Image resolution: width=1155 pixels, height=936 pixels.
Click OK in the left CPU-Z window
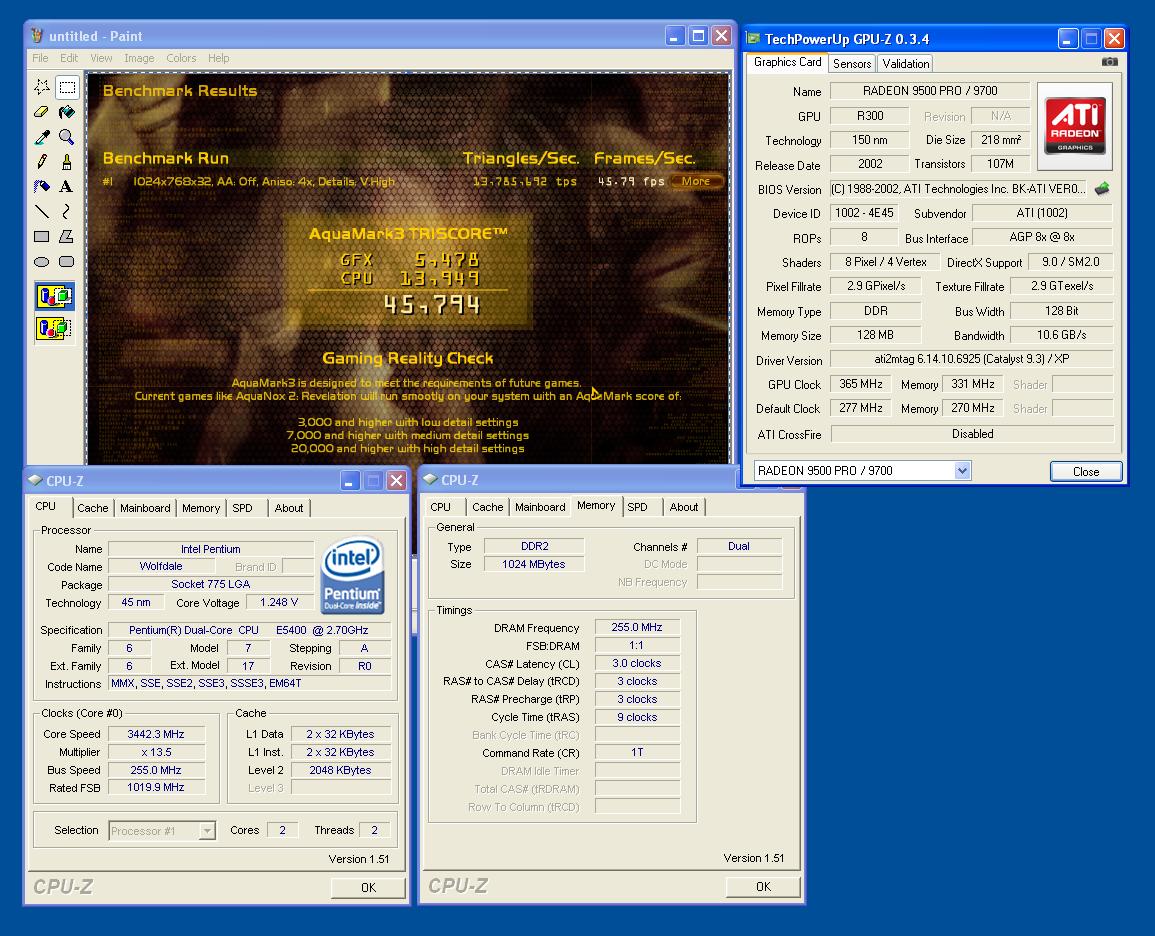[x=368, y=887]
